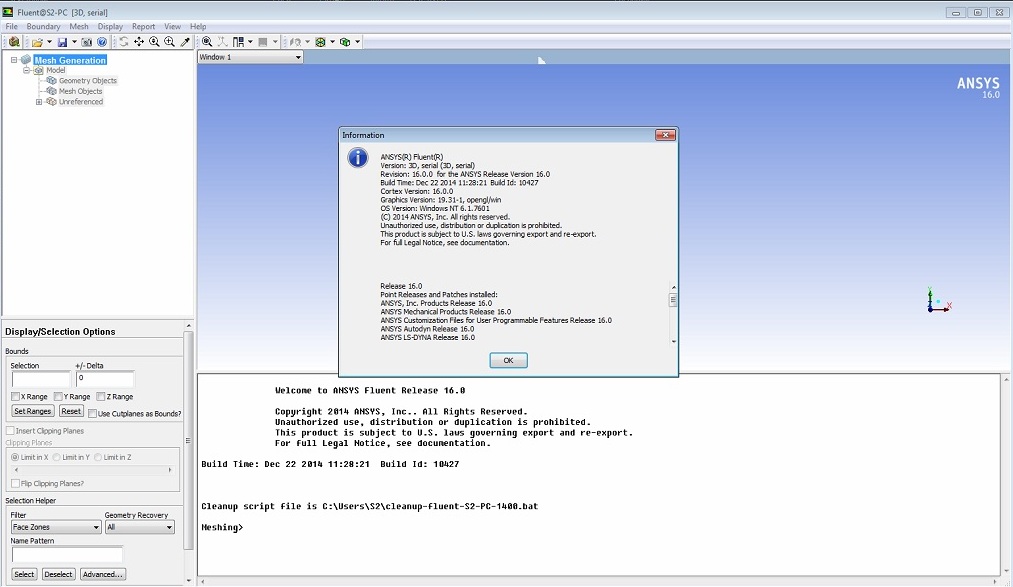
Task: Open the Filter Face Zones dropdown
Action: (x=56, y=527)
